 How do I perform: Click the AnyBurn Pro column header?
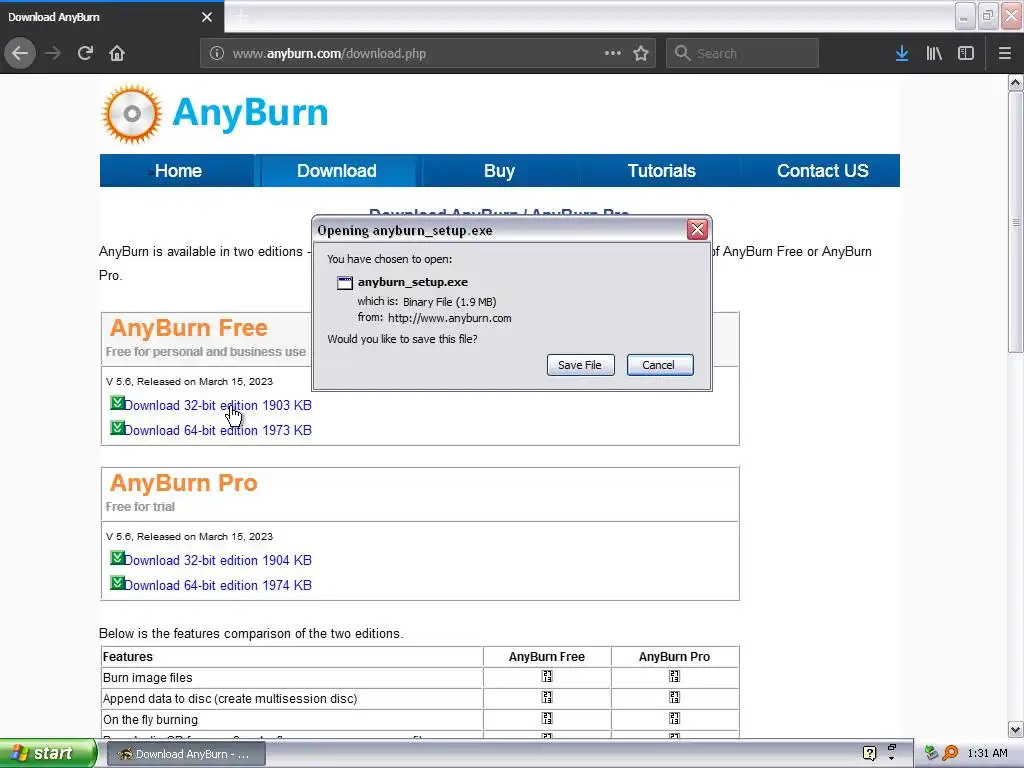point(674,656)
